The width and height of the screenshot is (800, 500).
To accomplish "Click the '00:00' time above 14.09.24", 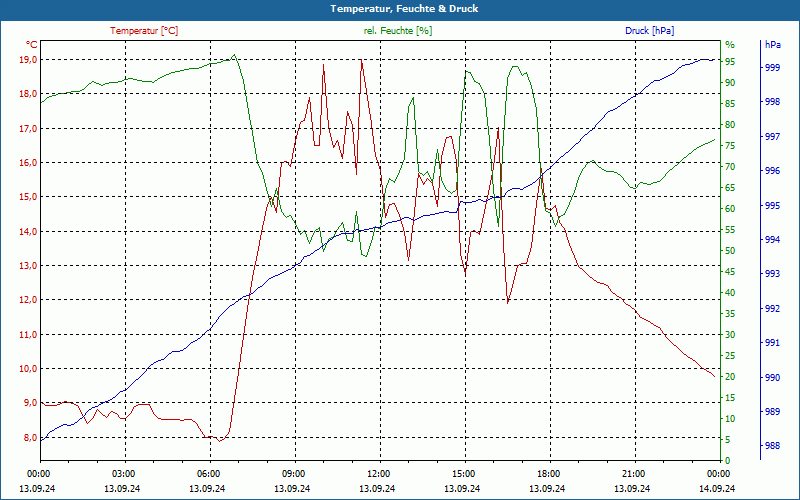I will tap(718, 473).
